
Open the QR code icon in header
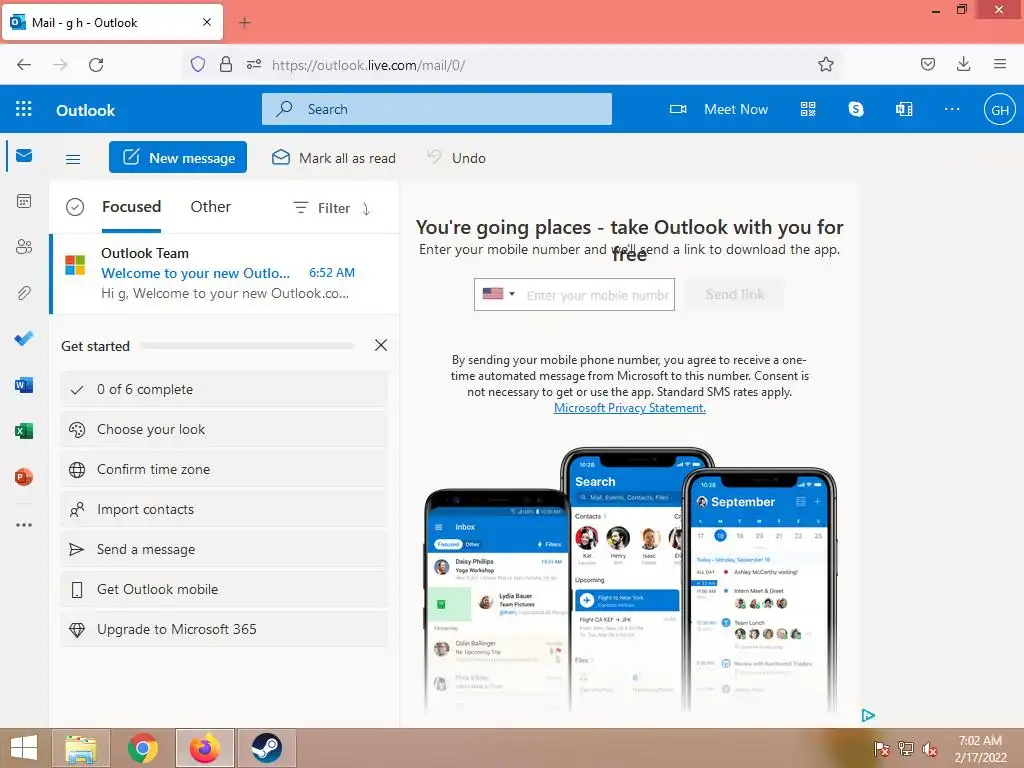(808, 109)
